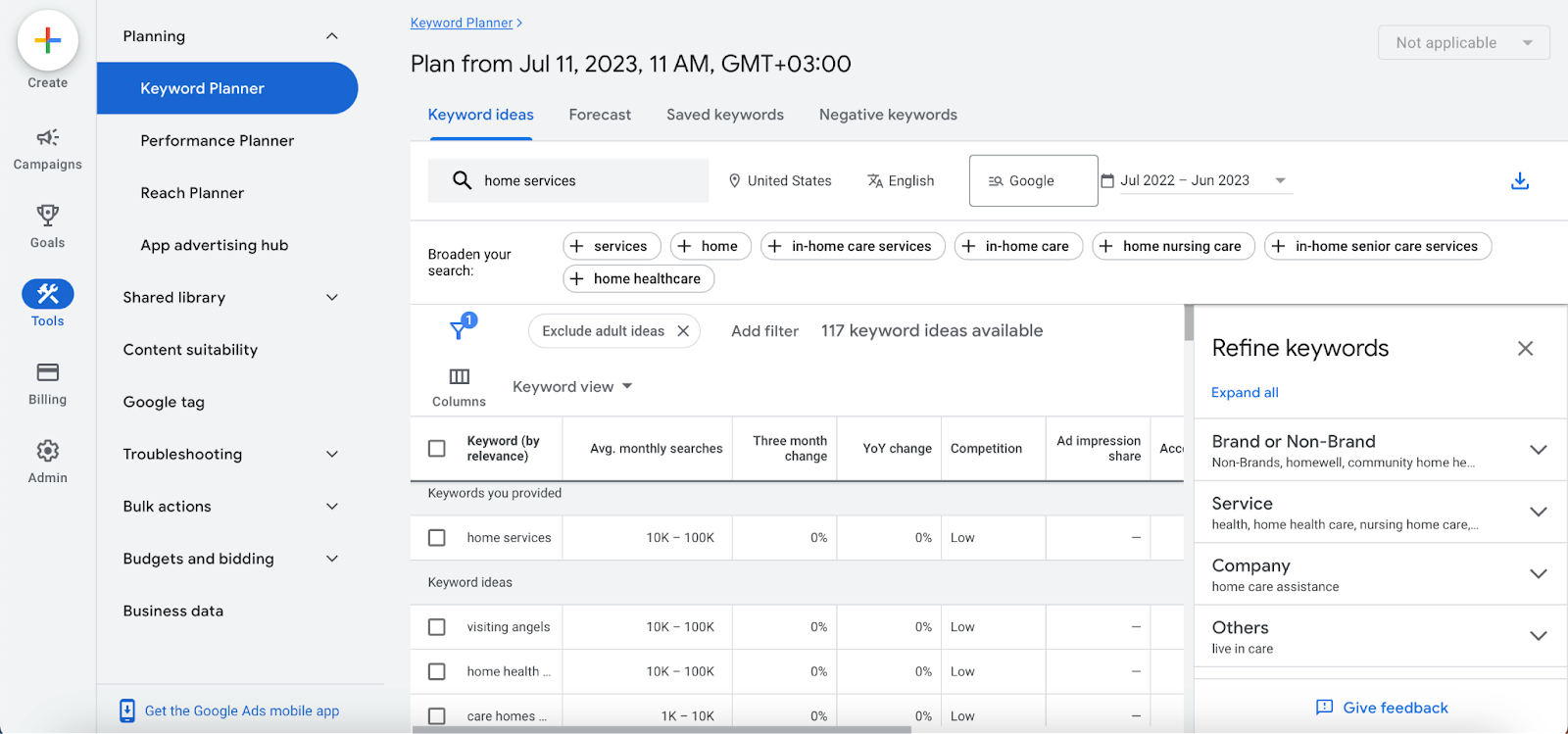Expand the Troubleshooting section
Screen dimensions: 1568x734
click(x=332, y=455)
